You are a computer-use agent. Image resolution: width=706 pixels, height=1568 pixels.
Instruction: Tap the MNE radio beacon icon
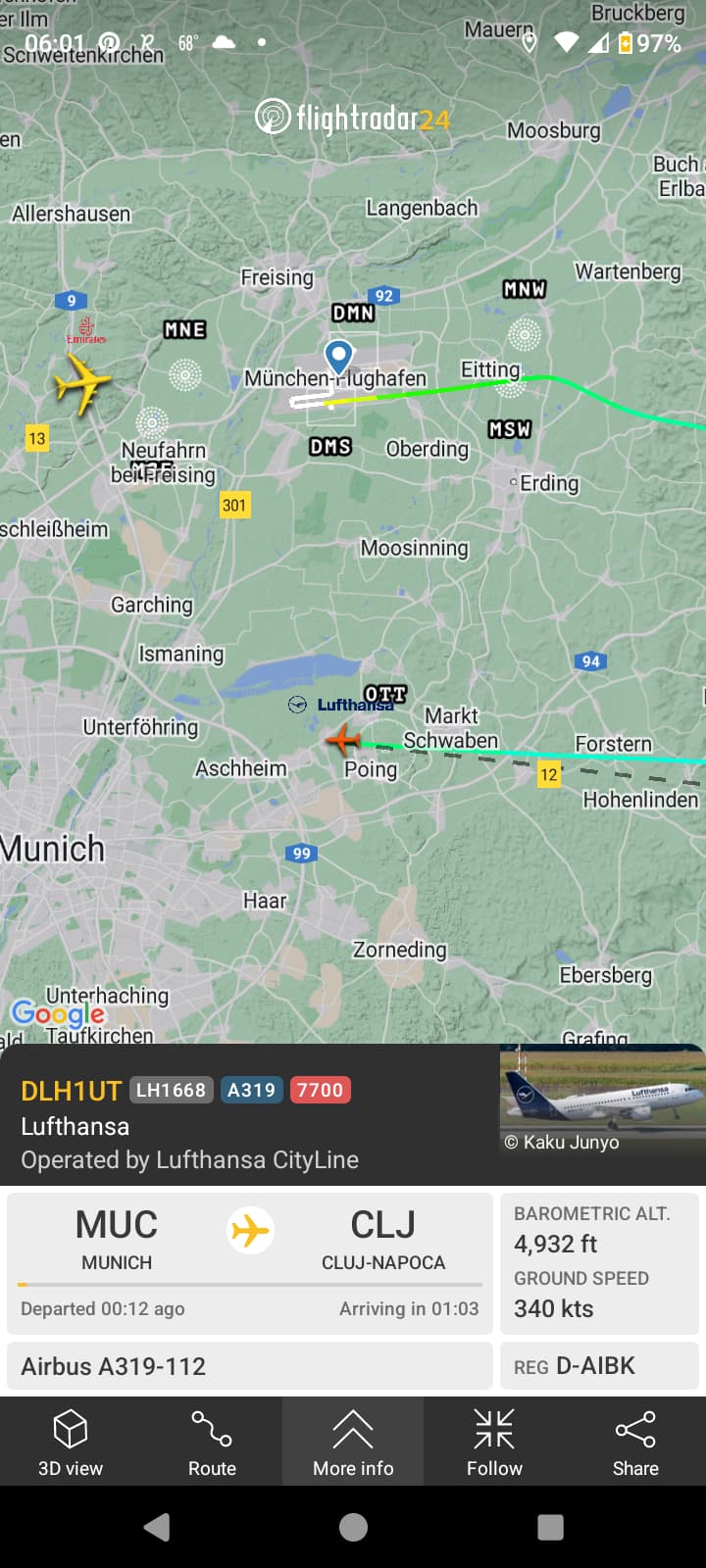pos(185,373)
